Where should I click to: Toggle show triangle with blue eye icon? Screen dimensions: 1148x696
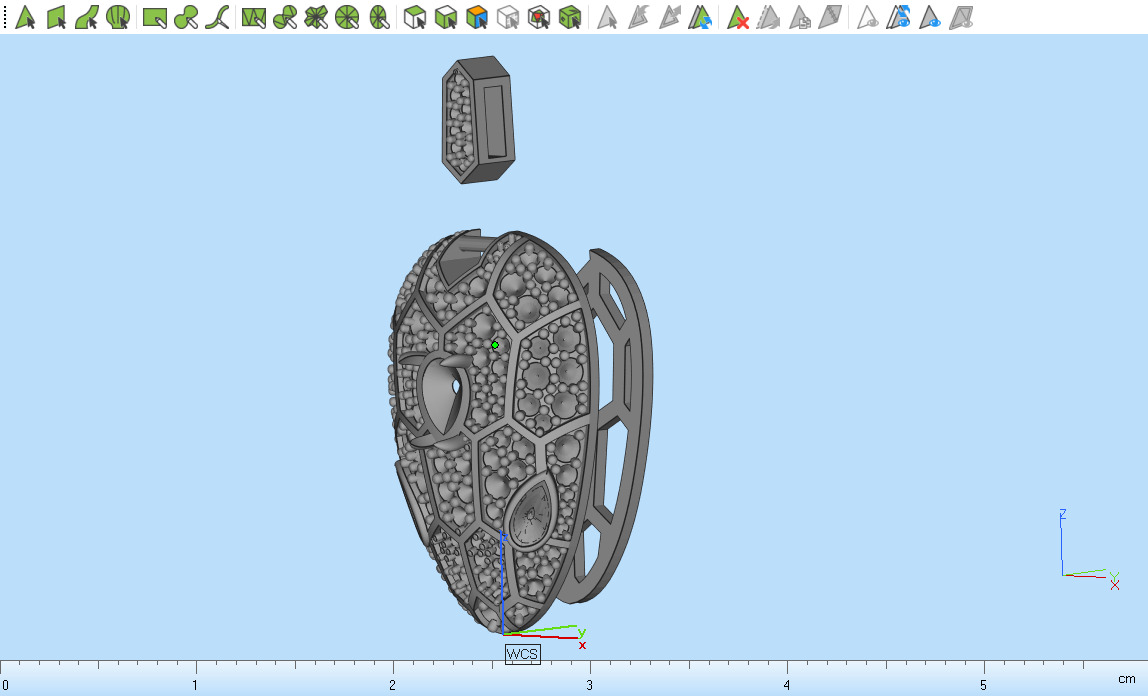(929, 16)
